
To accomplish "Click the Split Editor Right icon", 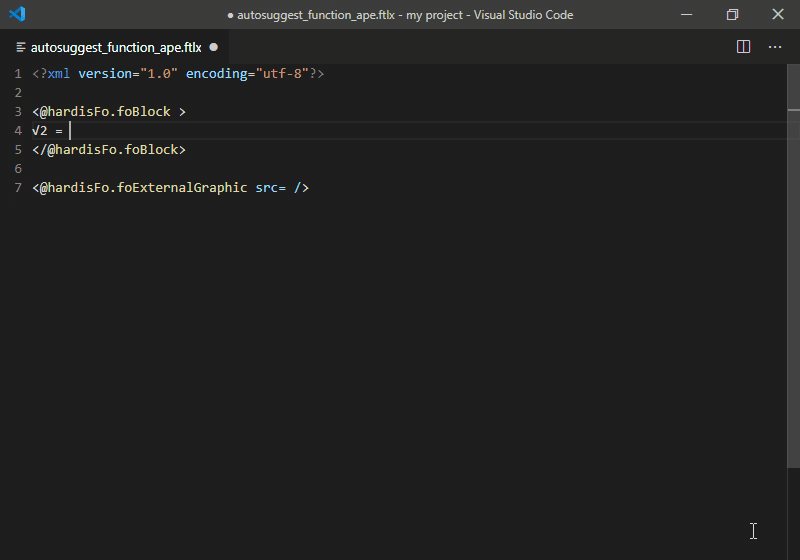I will coord(743,47).
